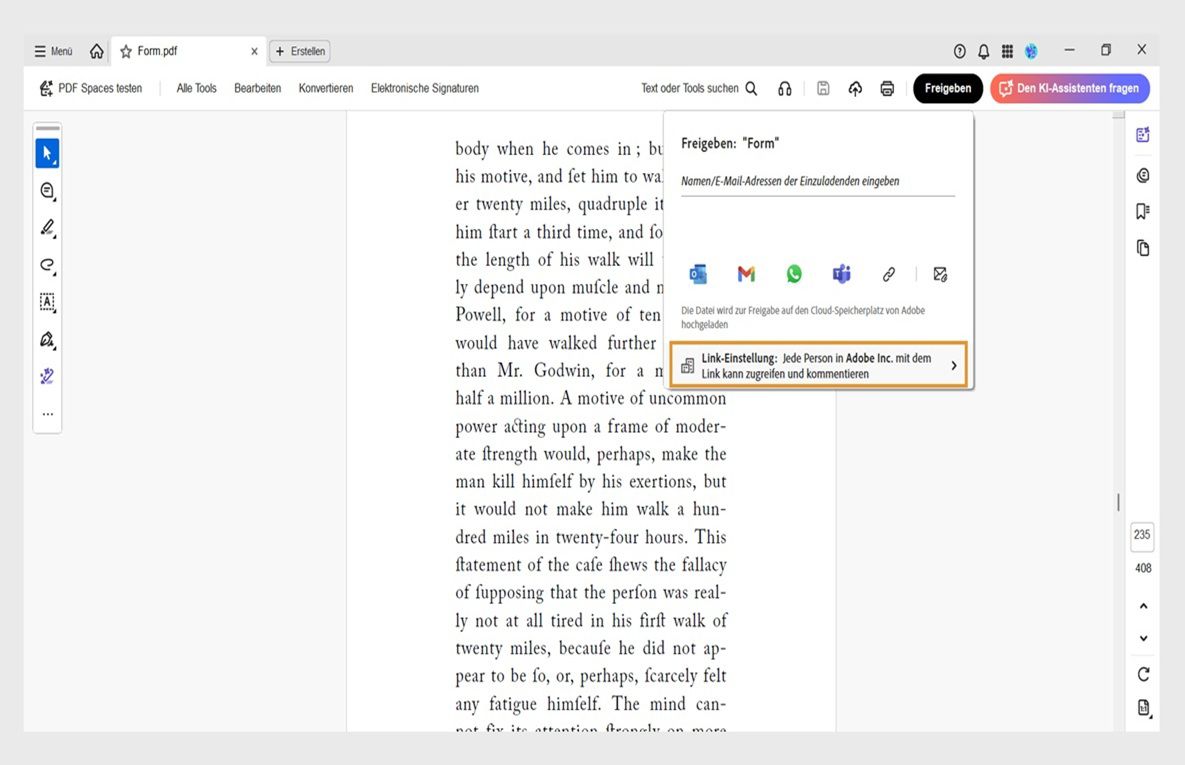Open the ellipsis for more tools
1185x765 pixels.
coord(46,412)
